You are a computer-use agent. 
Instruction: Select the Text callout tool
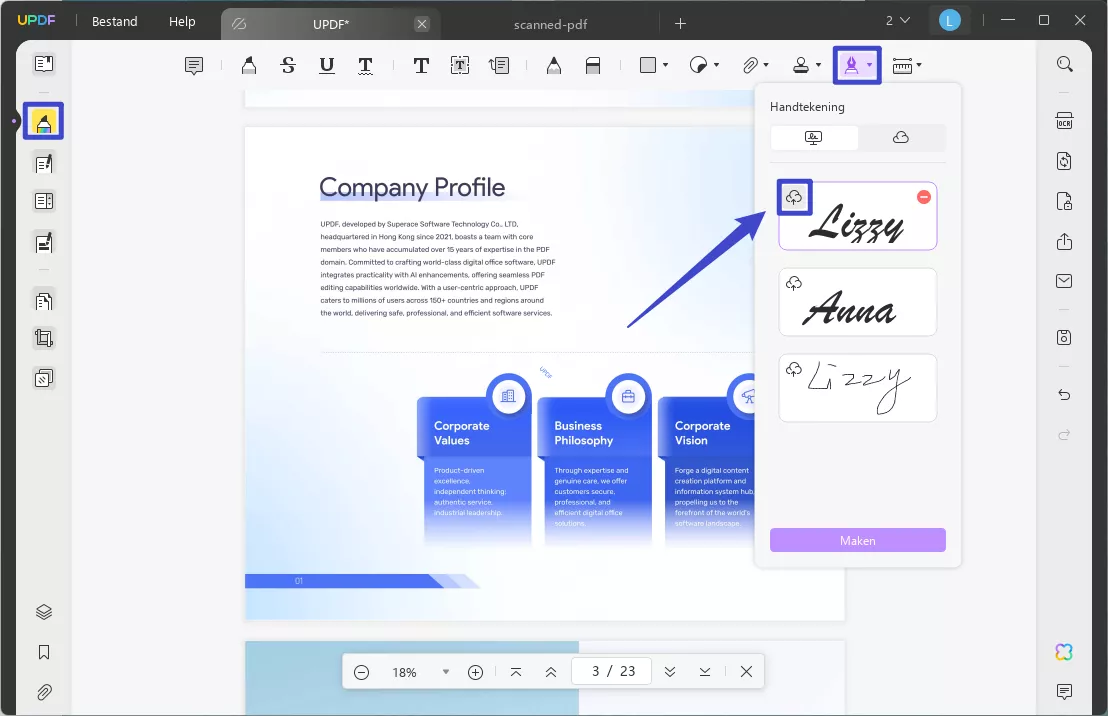coord(499,66)
